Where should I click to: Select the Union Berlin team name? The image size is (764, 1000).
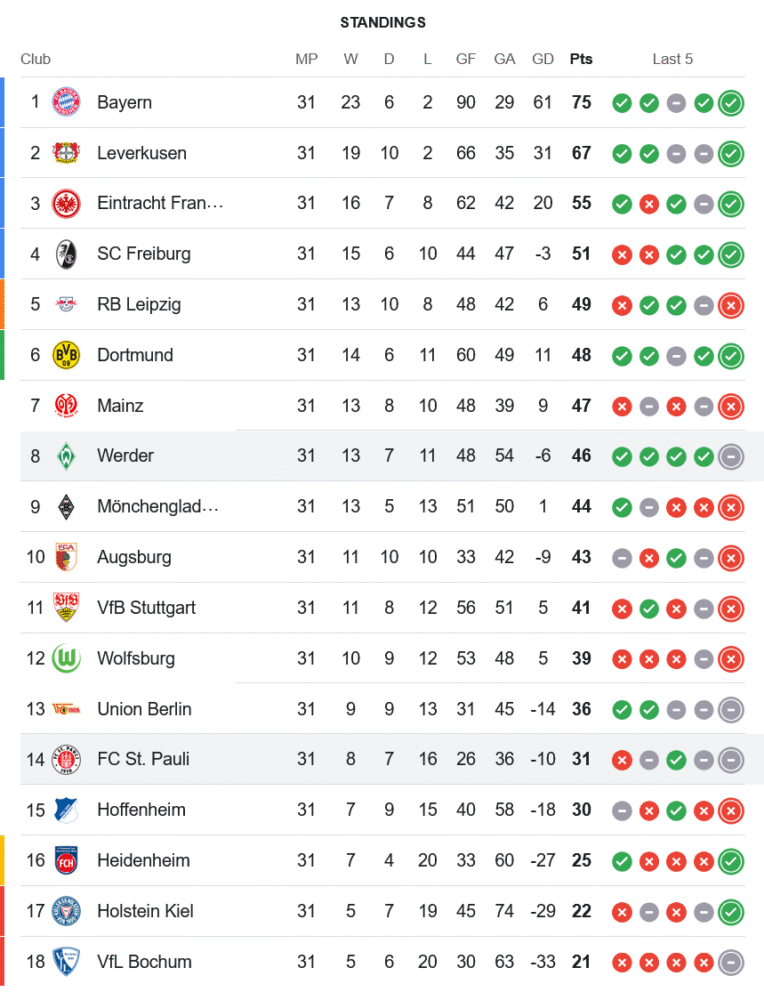(x=144, y=709)
